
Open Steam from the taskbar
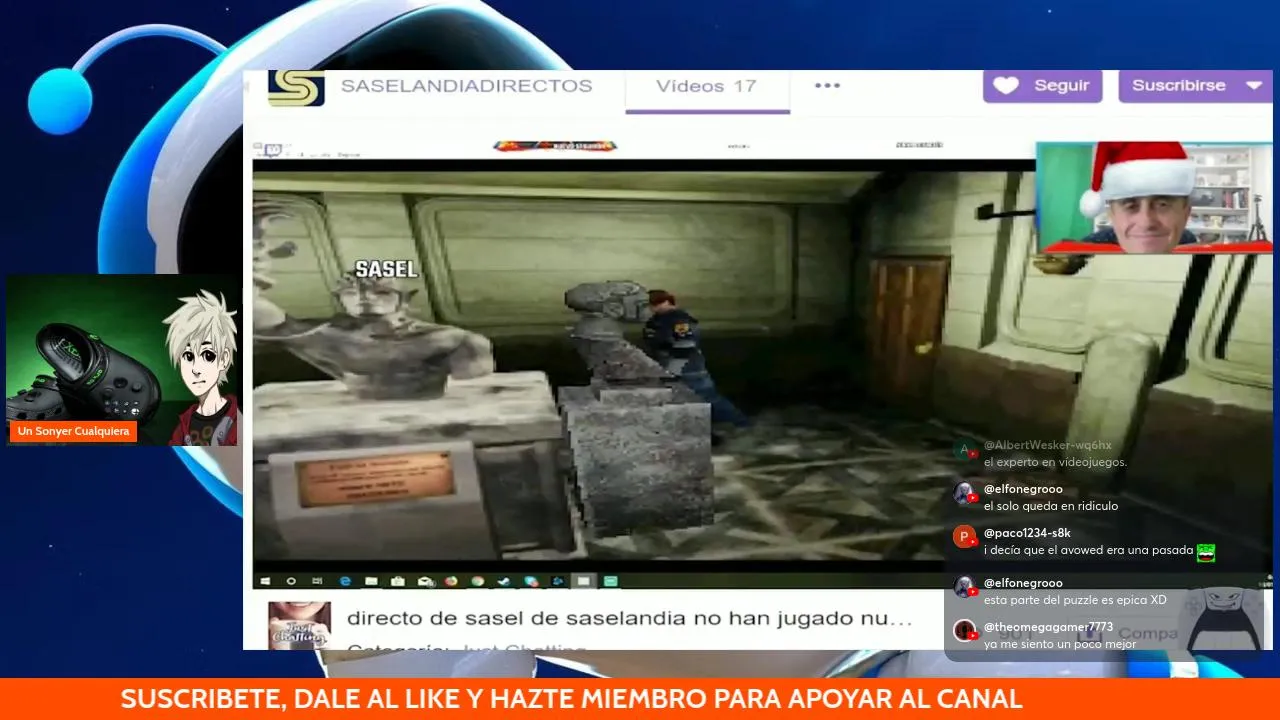[504, 581]
